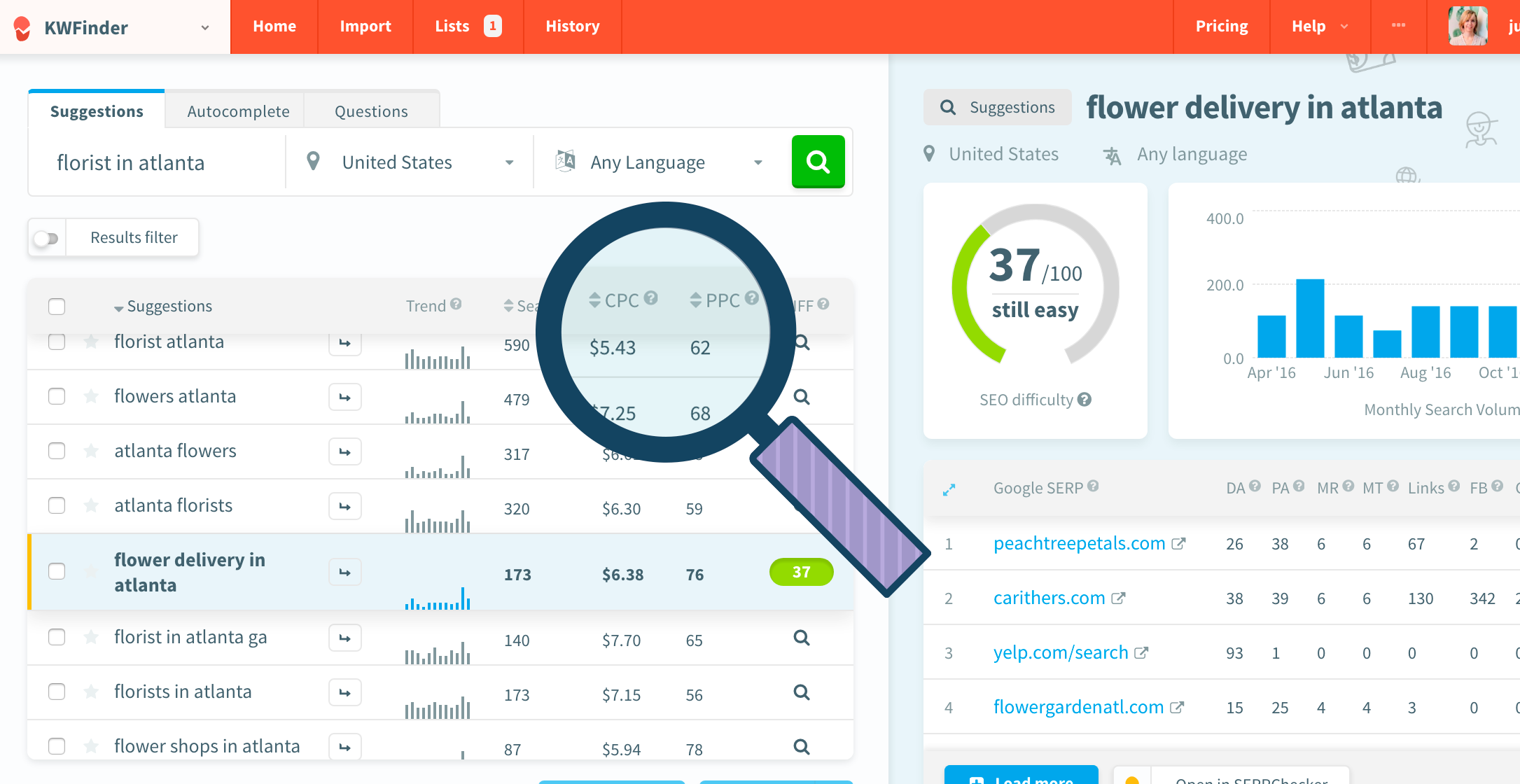Click SEO difficulty help question icon
Screen dimensions: 1520x784
coord(1085,399)
